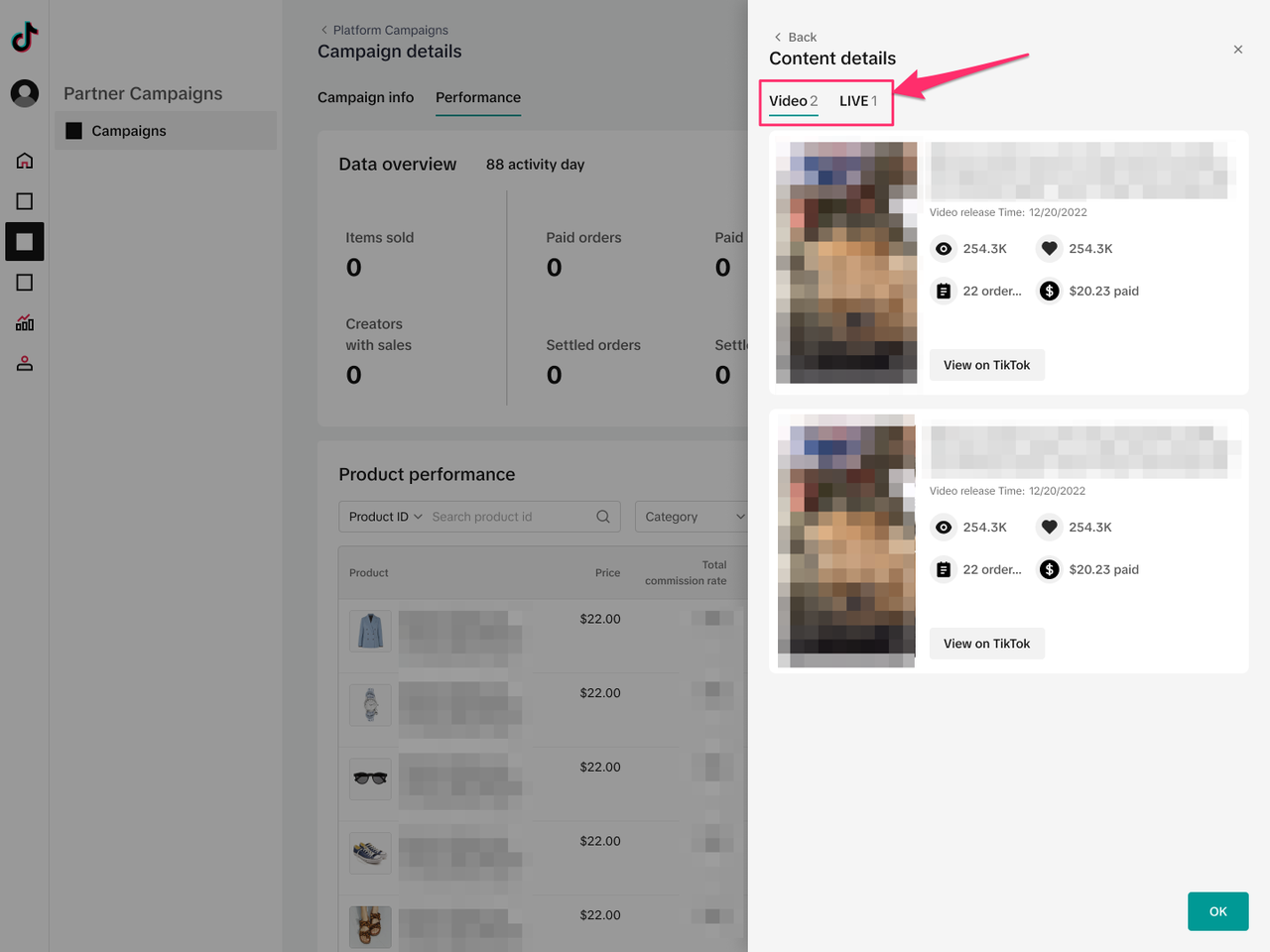
Task: Open the analytics chart sidebar icon
Action: (x=25, y=323)
